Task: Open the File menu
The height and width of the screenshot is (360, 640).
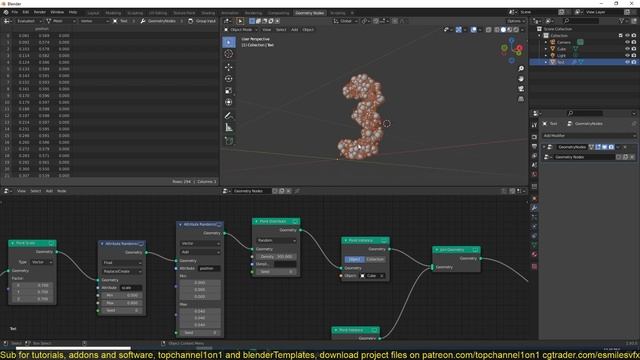Action: [x=15, y=12]
